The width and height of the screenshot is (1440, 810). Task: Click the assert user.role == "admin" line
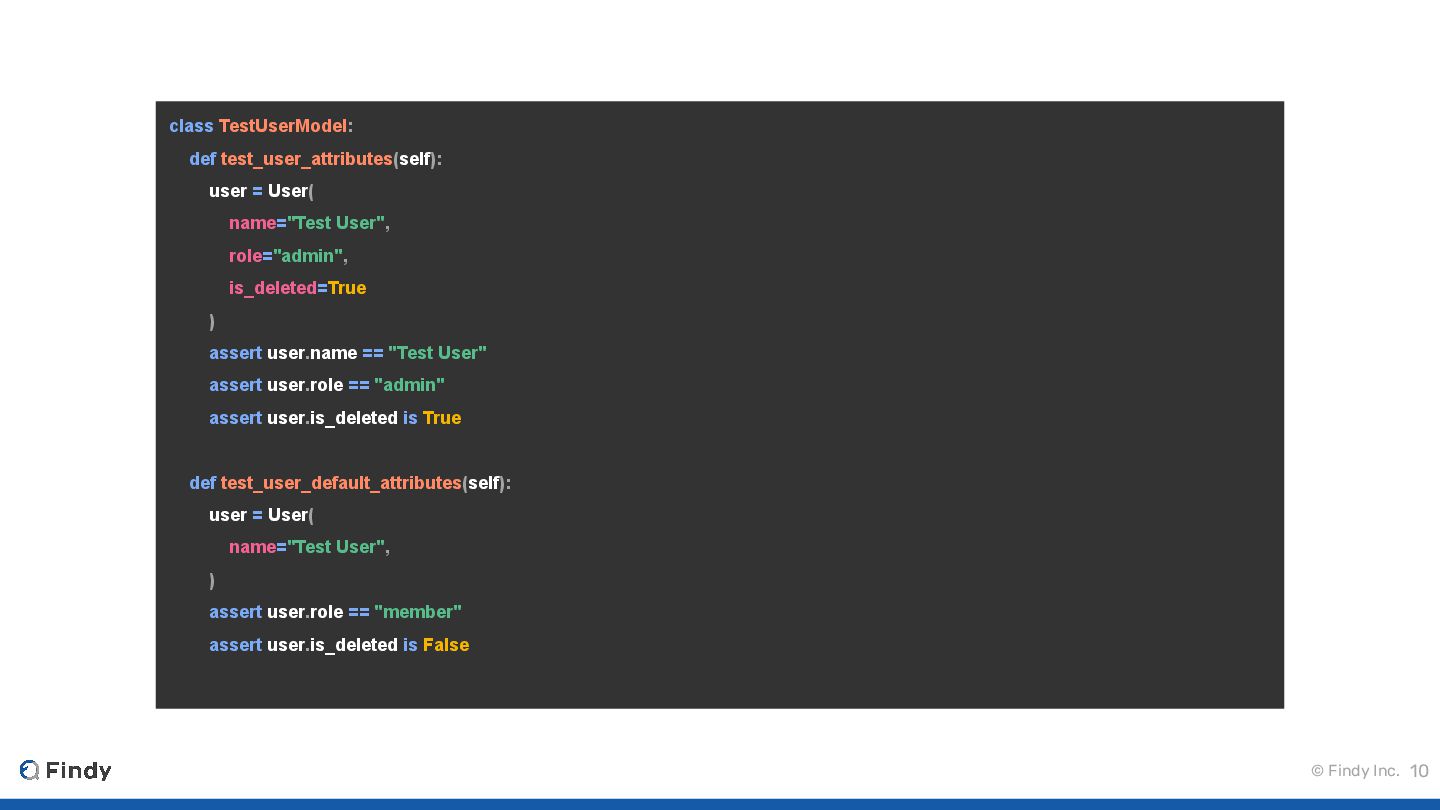point(326,385)
